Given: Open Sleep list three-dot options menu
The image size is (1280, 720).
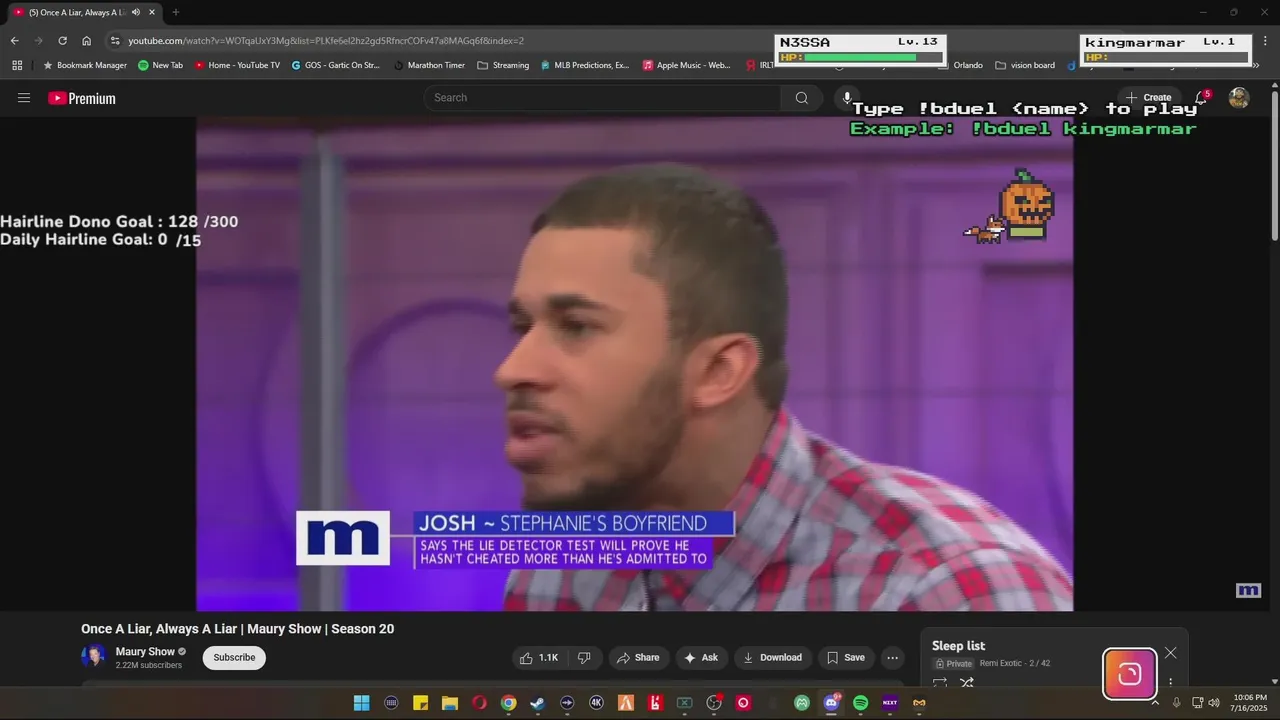Looking at the screenshot, I should click(x=1170, y=683).
